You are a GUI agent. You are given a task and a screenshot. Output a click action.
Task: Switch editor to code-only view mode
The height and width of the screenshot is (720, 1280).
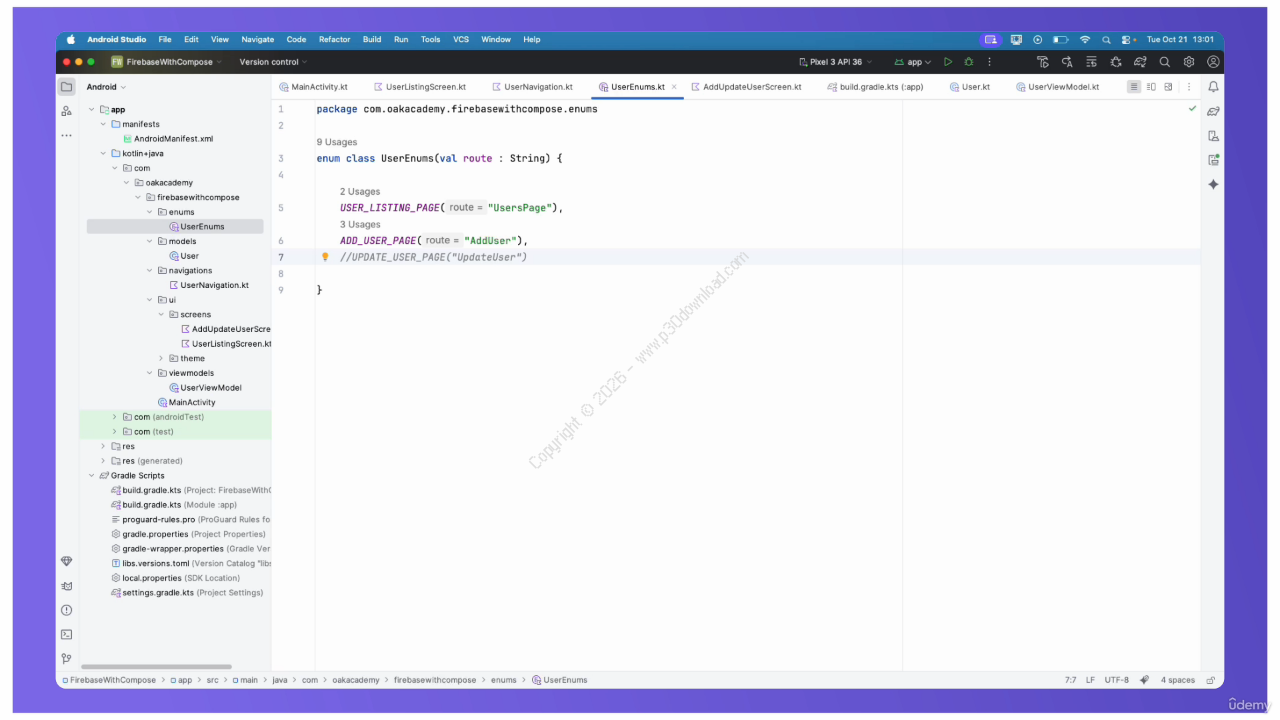[1134, 87]
